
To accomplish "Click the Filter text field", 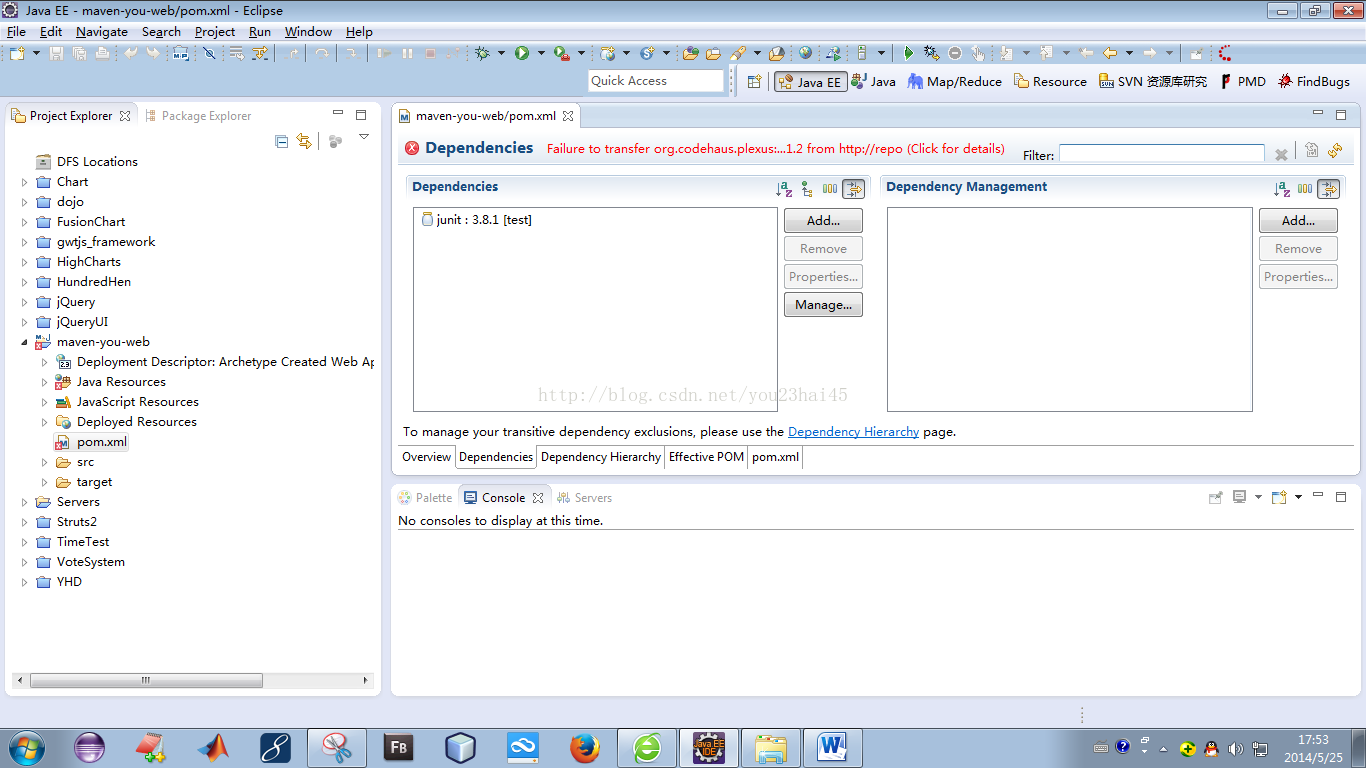I will pyautogui.click(x=1162, y=154).
